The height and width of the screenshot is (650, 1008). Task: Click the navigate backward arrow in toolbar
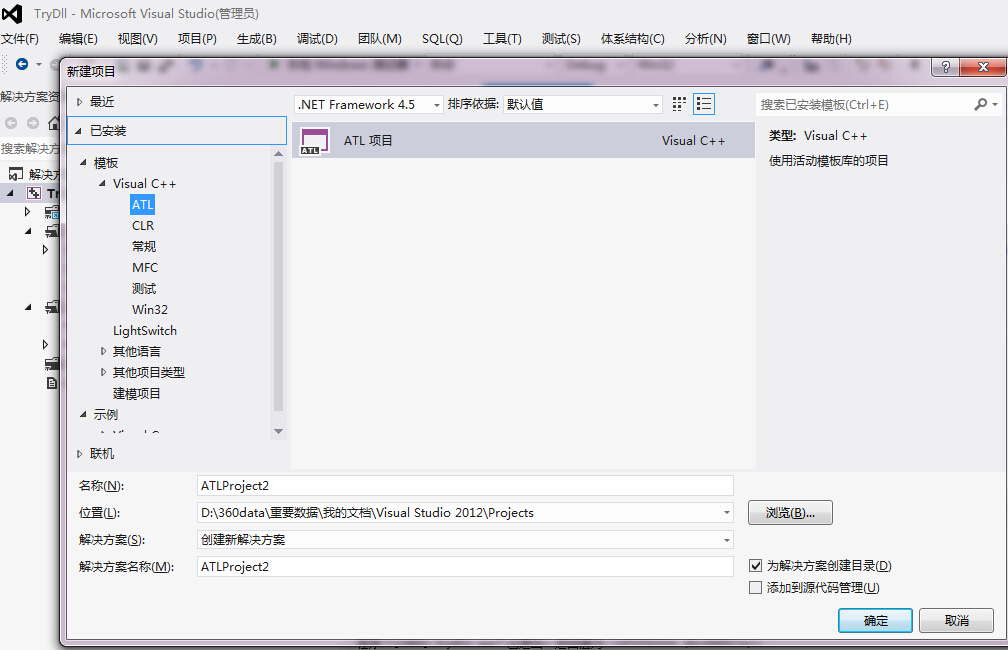pyautogui.click(x=22, y=64)
